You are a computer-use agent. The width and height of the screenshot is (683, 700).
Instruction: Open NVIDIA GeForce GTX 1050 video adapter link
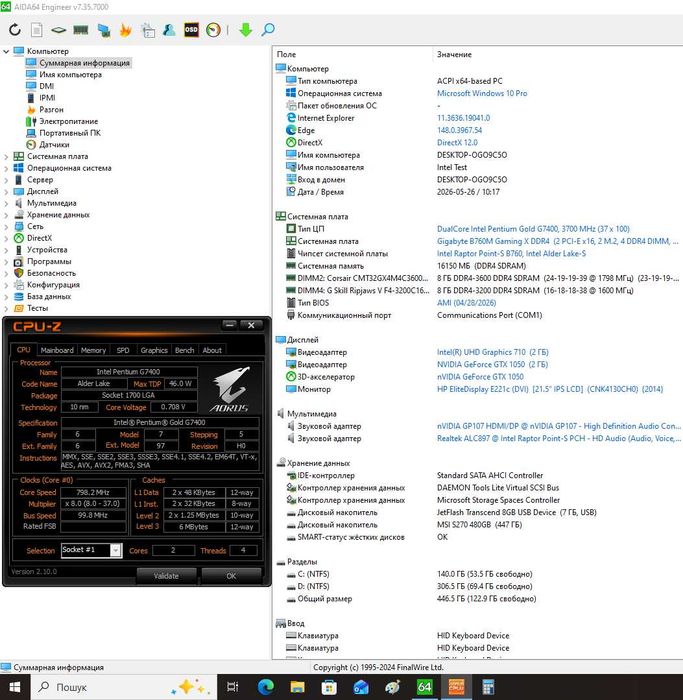[492, 364]
